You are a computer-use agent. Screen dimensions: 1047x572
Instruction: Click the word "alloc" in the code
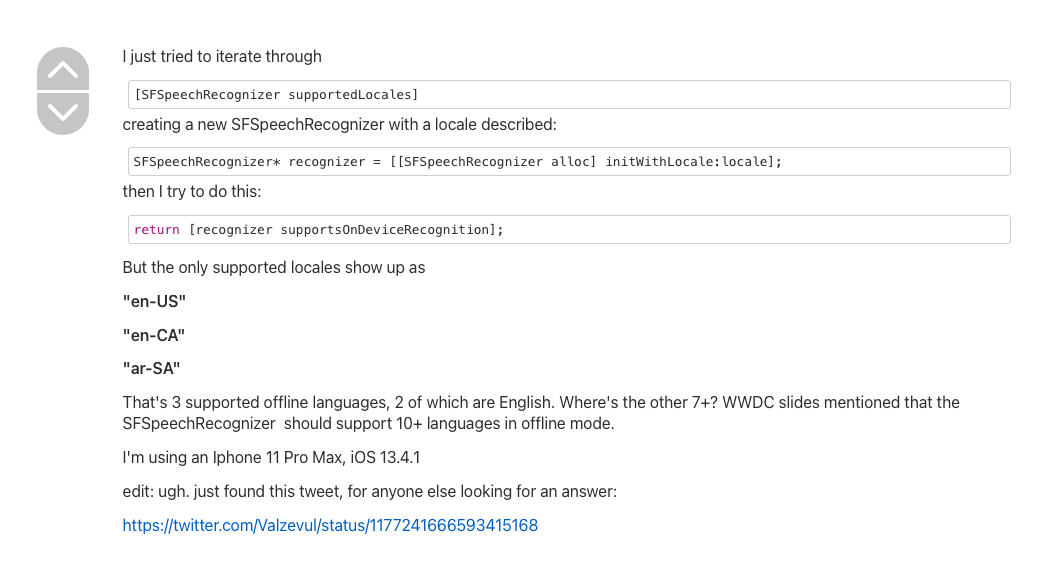pos(573,162)
